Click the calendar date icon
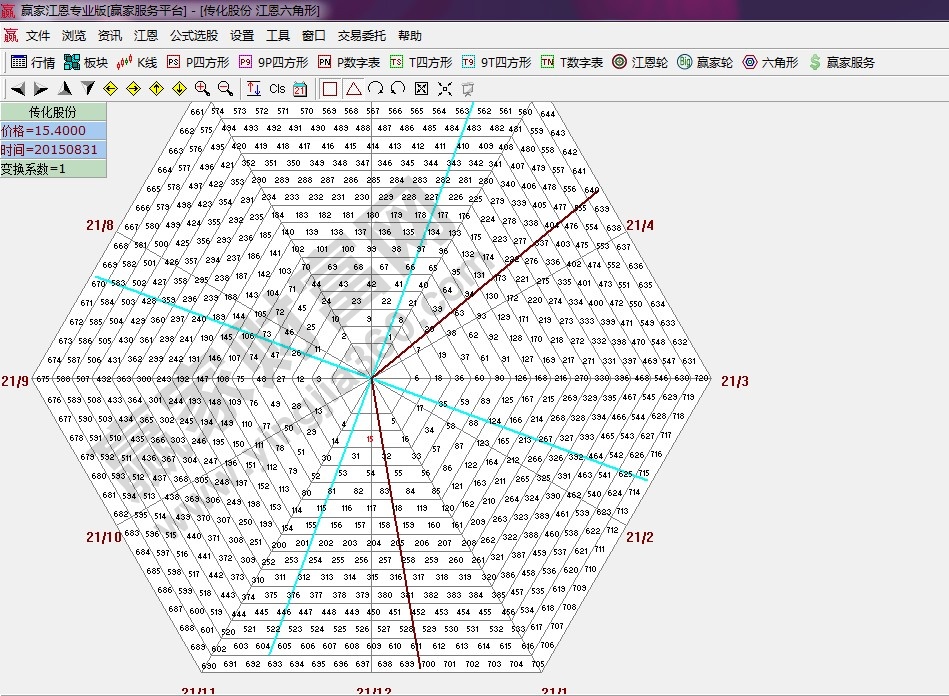 299,89
